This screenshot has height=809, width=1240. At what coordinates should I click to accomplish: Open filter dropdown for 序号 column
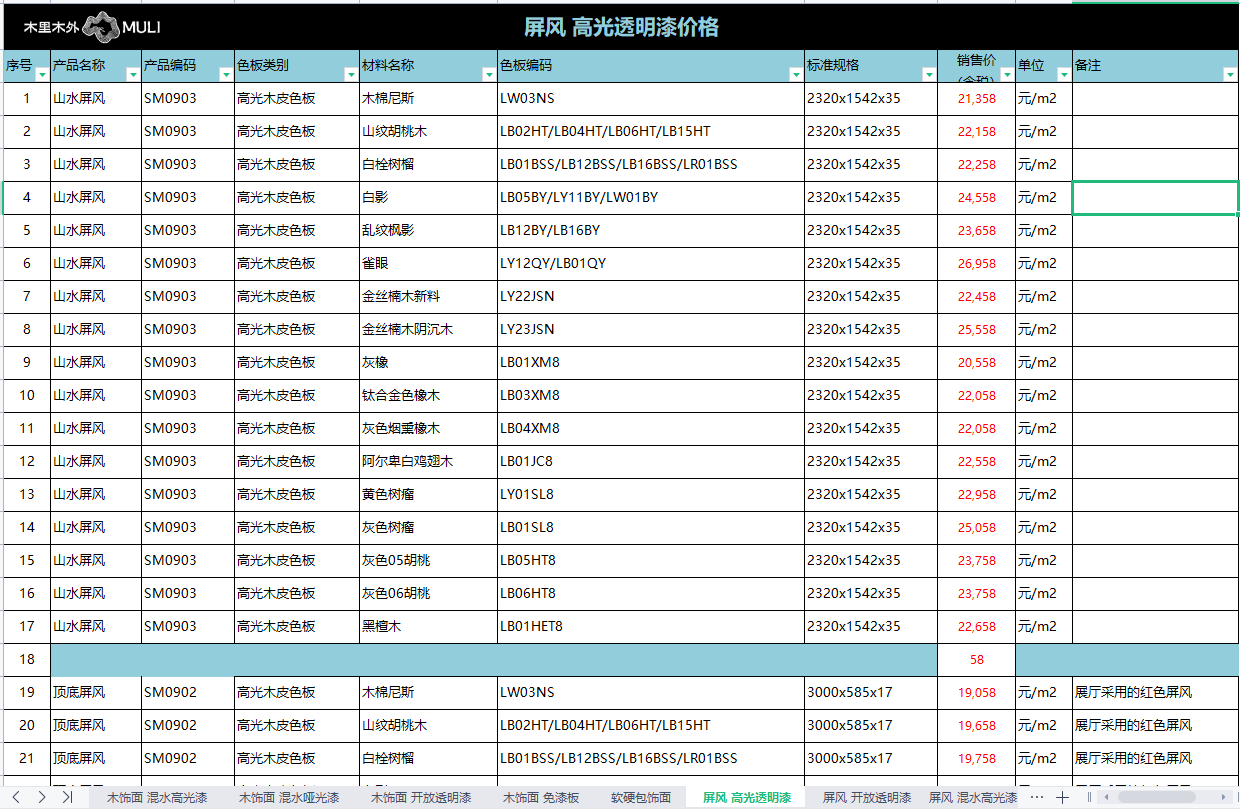pos(42,75)
